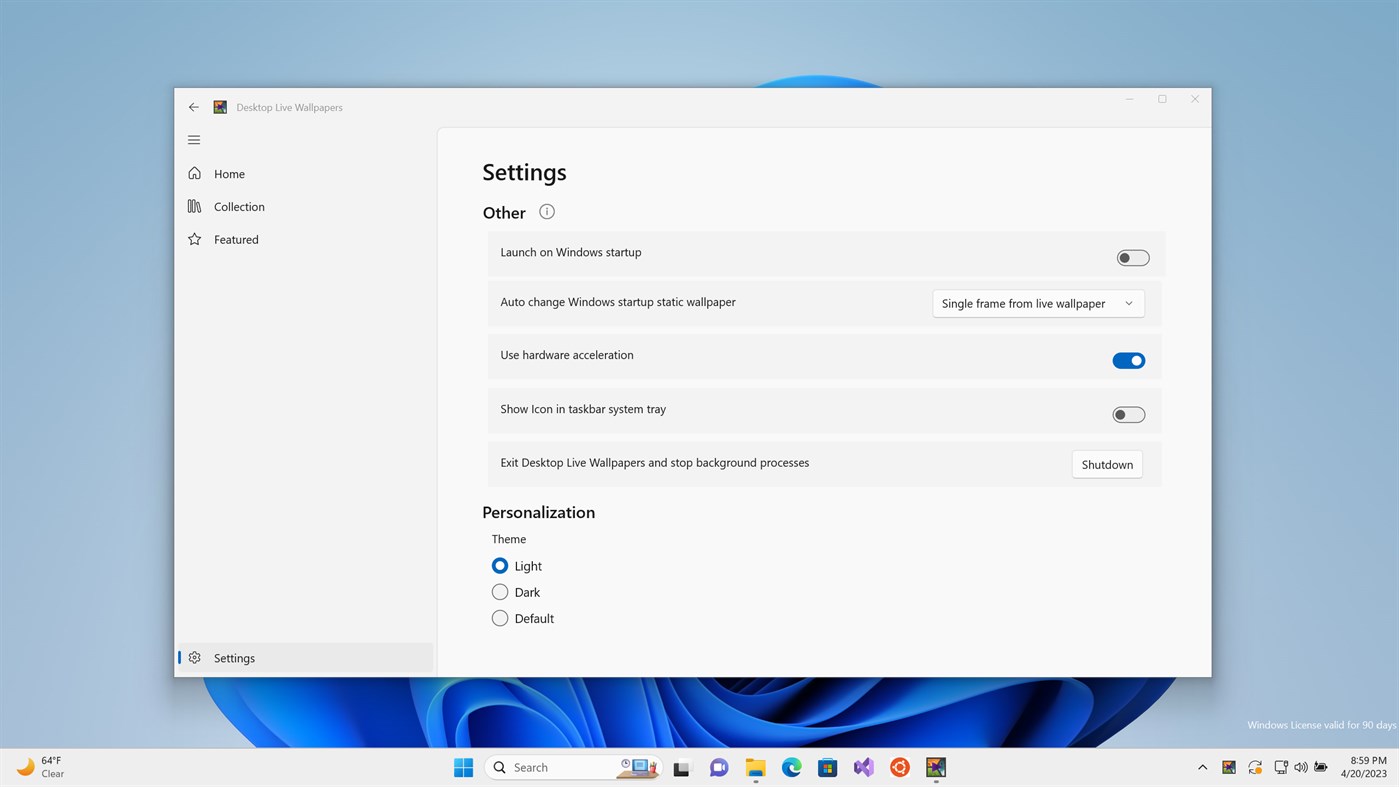The width and height of the screenshot is (1399, 787).
Task: Click Shutdown to exit background processes
Action: [1106, 464]
